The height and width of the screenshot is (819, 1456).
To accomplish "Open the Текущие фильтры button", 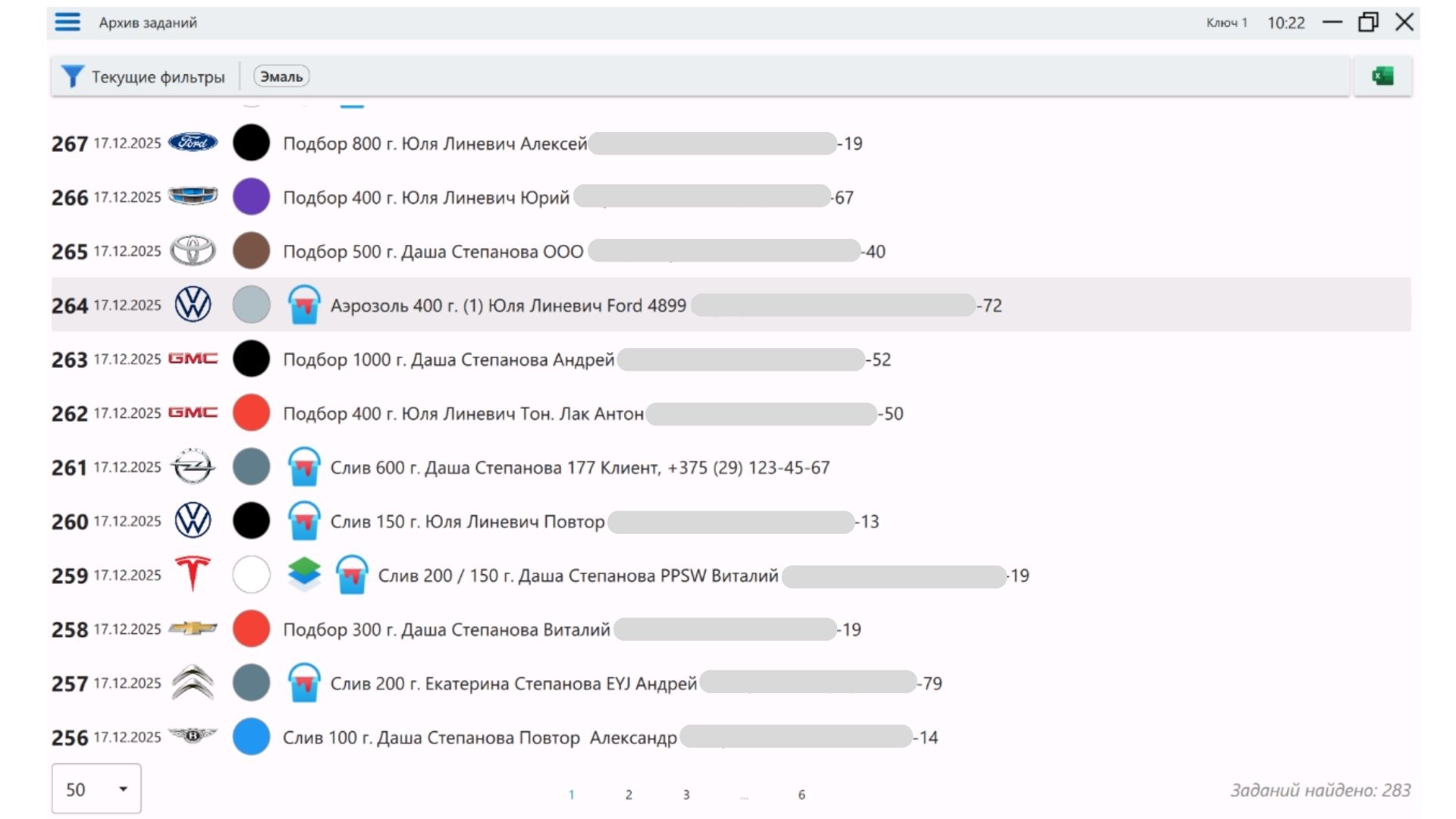I will point(158,77).
